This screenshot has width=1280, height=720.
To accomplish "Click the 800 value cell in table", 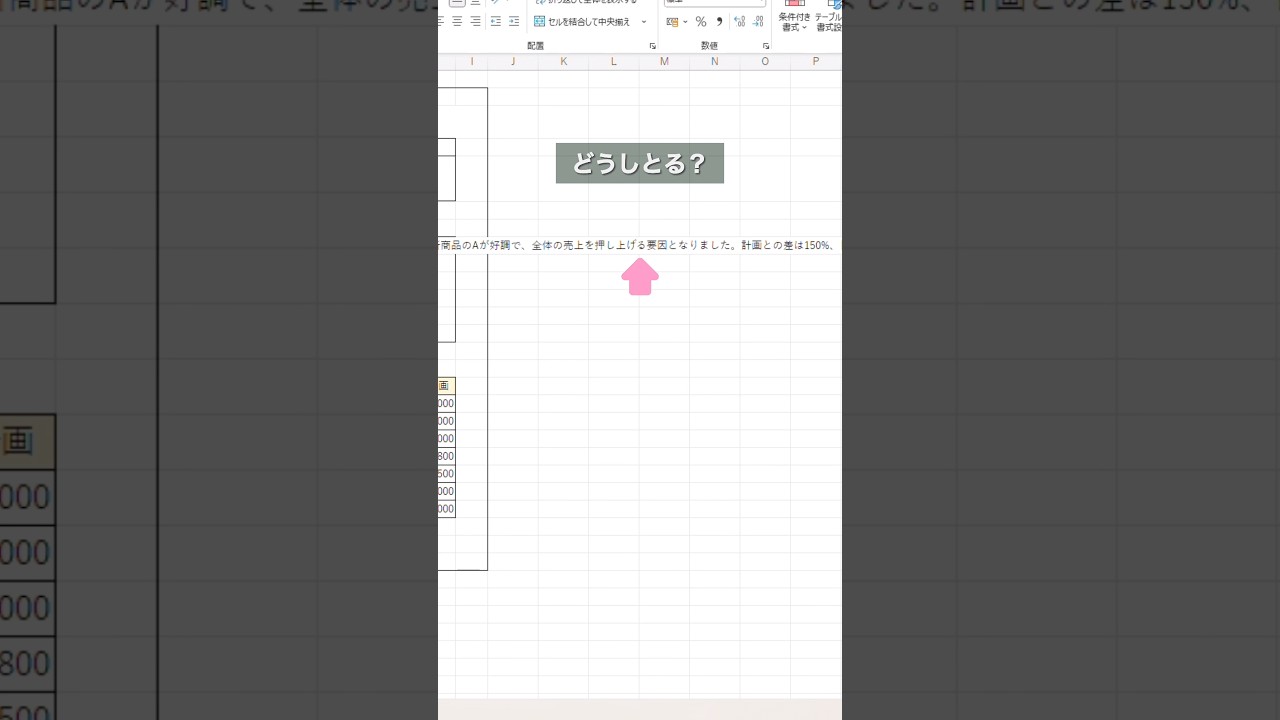I will click(446, 456).
